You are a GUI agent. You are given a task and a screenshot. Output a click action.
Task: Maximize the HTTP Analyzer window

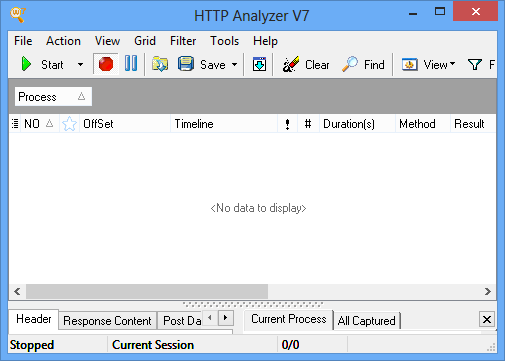coord(440,12)
